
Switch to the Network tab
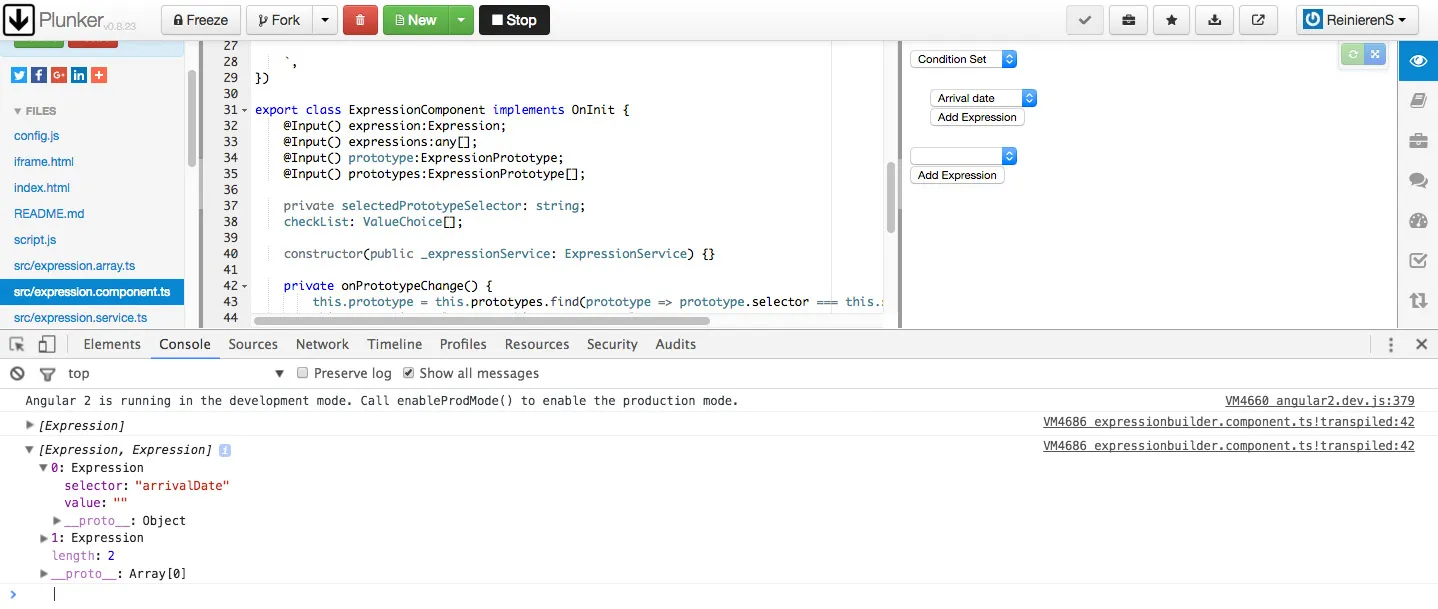[x=322, y=344]
